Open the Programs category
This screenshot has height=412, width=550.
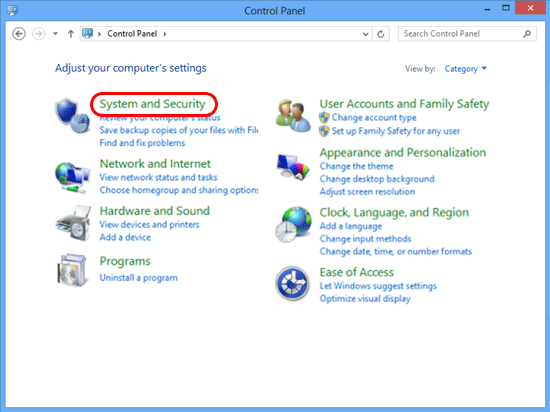click(125, 262)
